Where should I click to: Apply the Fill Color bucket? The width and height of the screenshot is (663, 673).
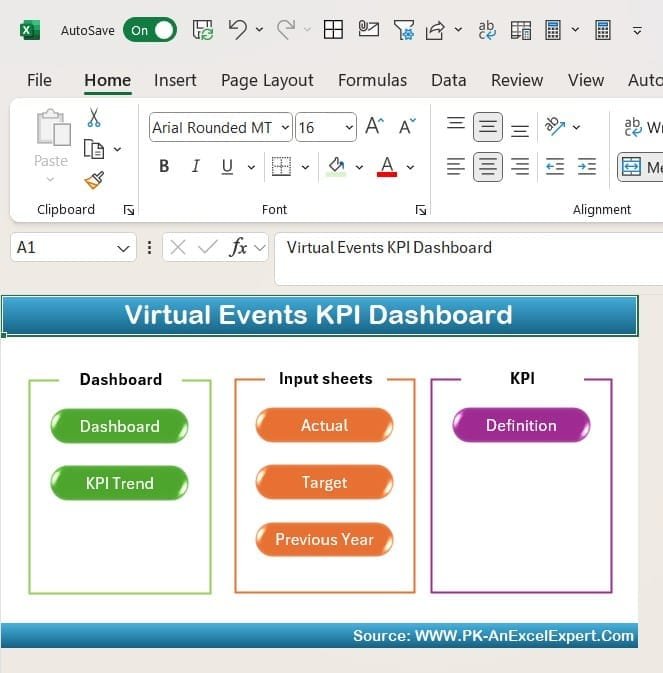pyautogui.click(x=336, y=167)
